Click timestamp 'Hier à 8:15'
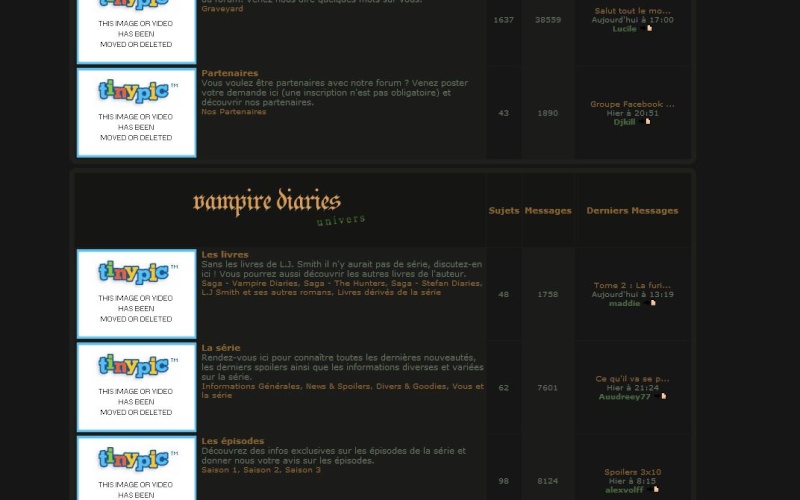 [x=632, y=481]
